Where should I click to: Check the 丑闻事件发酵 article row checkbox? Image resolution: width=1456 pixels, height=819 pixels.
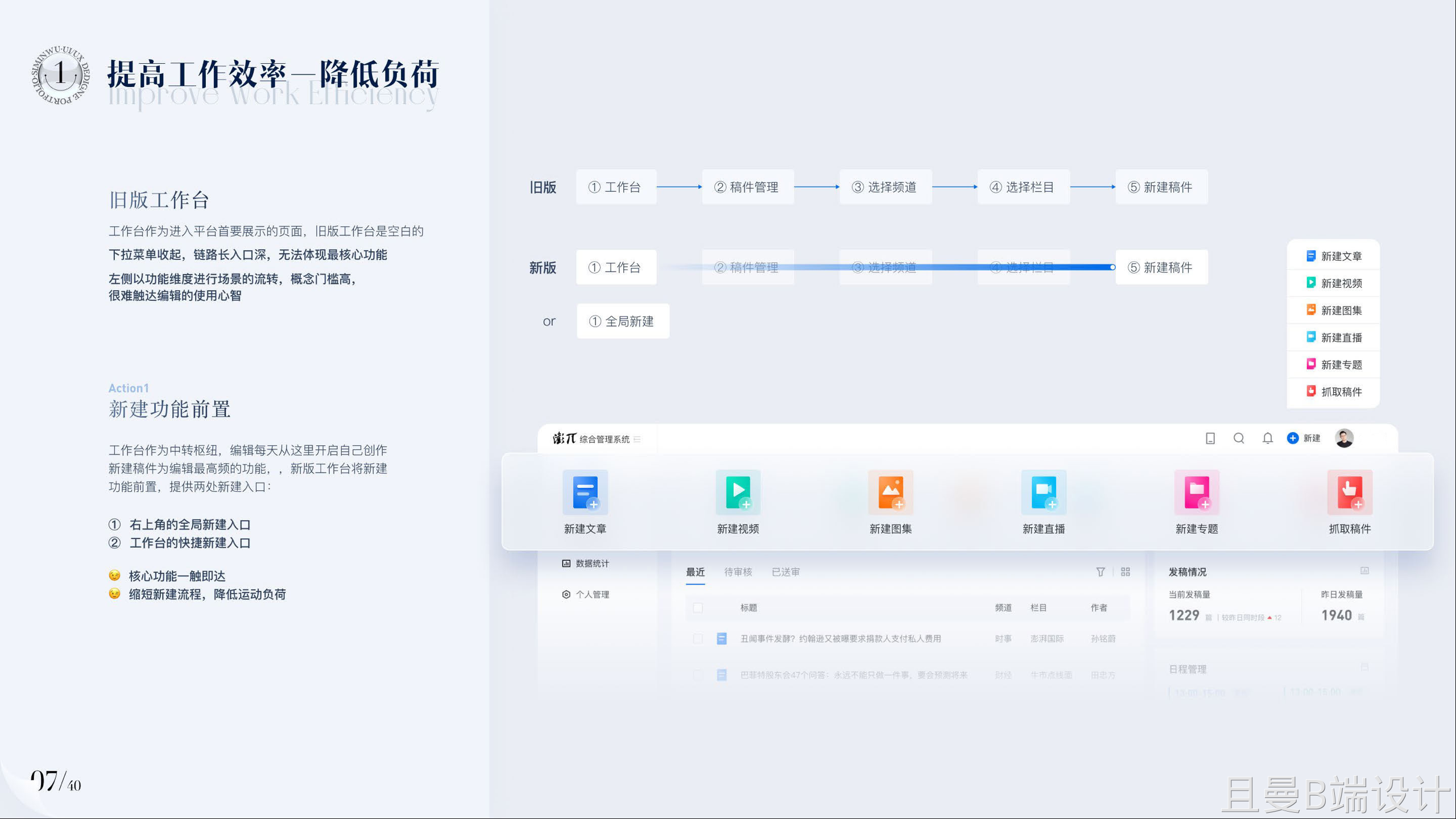click(x=698, y=639)
